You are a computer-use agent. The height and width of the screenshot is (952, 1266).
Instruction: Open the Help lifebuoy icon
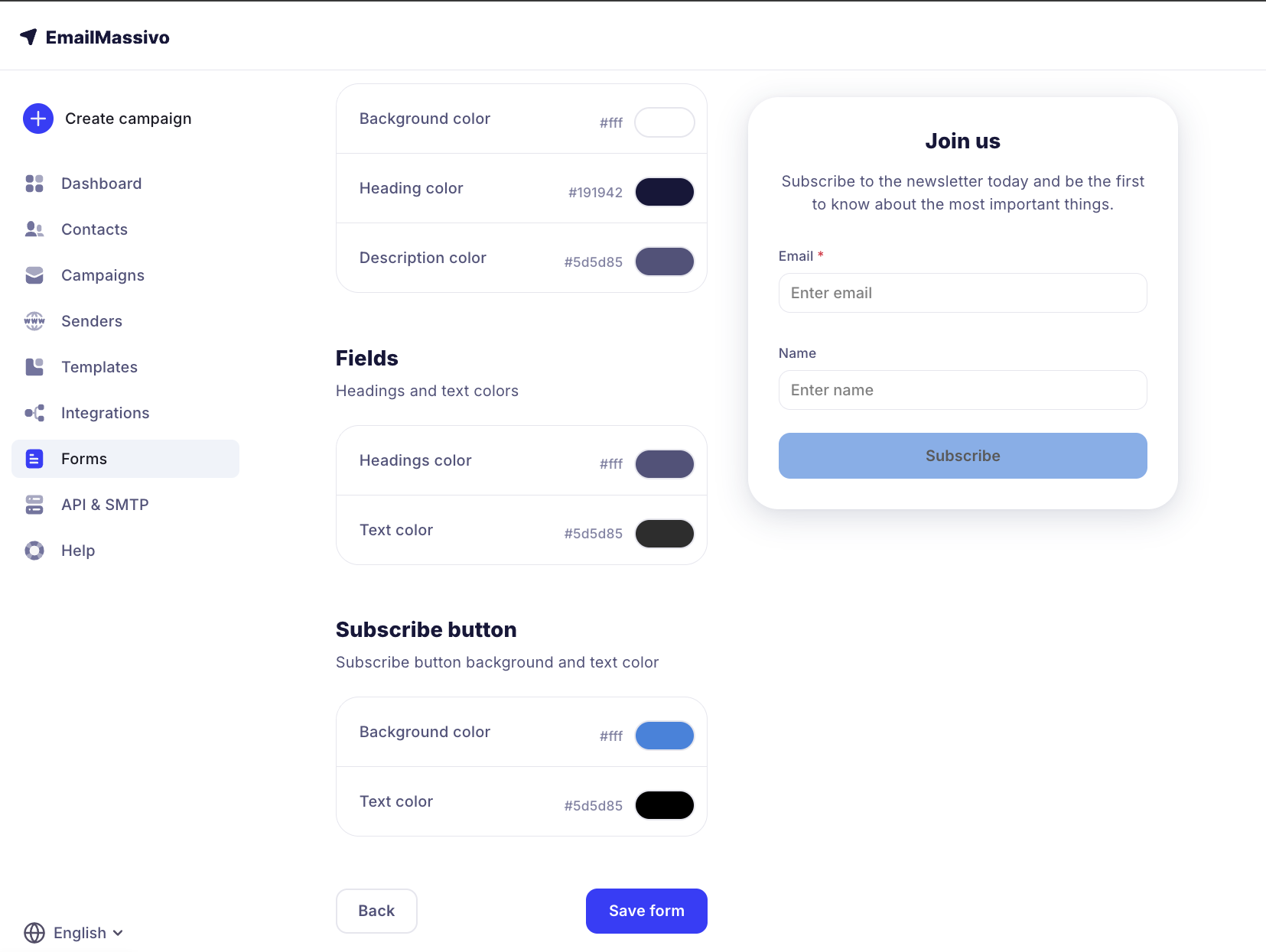pos(34,551)
